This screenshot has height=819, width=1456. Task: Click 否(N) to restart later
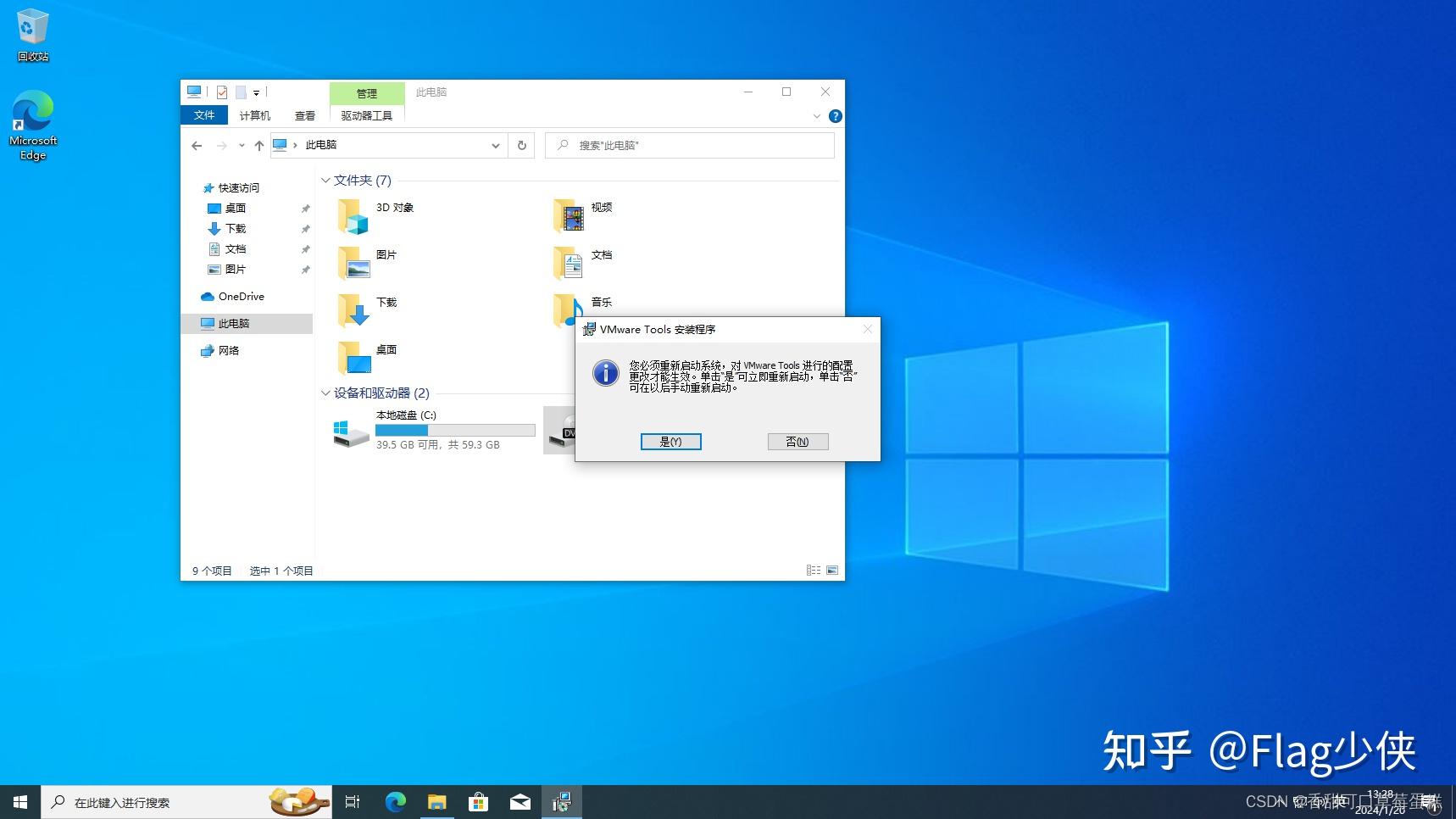(x=797, y=441)
